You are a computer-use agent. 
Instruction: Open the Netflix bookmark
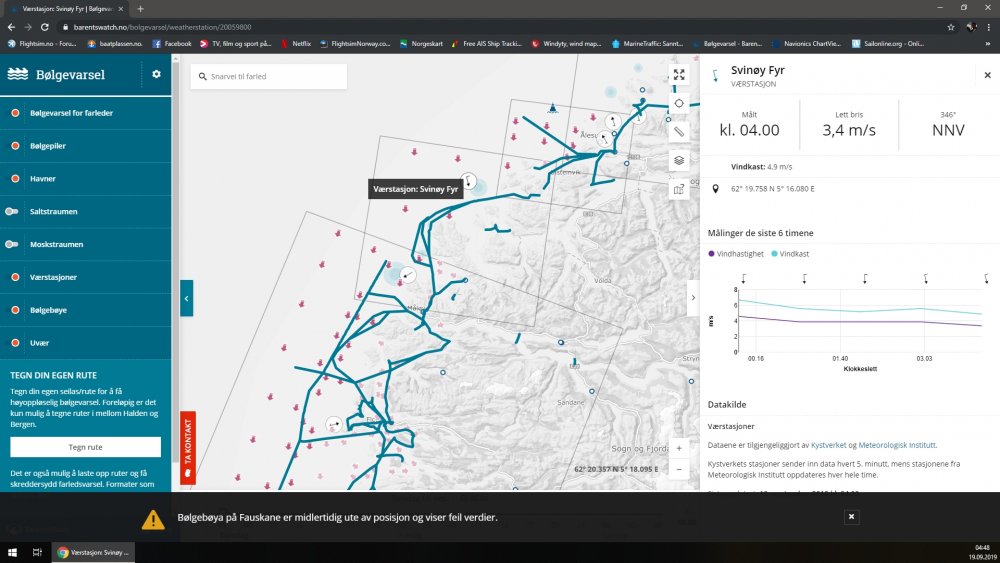click(x=296, y=44)
